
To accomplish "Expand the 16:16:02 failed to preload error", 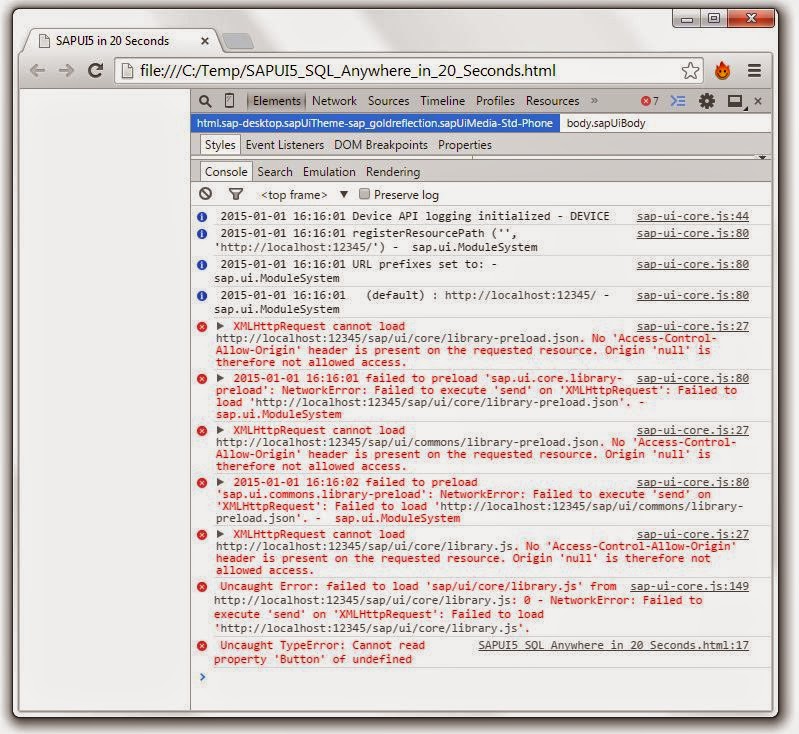I will pyautogui.click(x=220, y=482).
